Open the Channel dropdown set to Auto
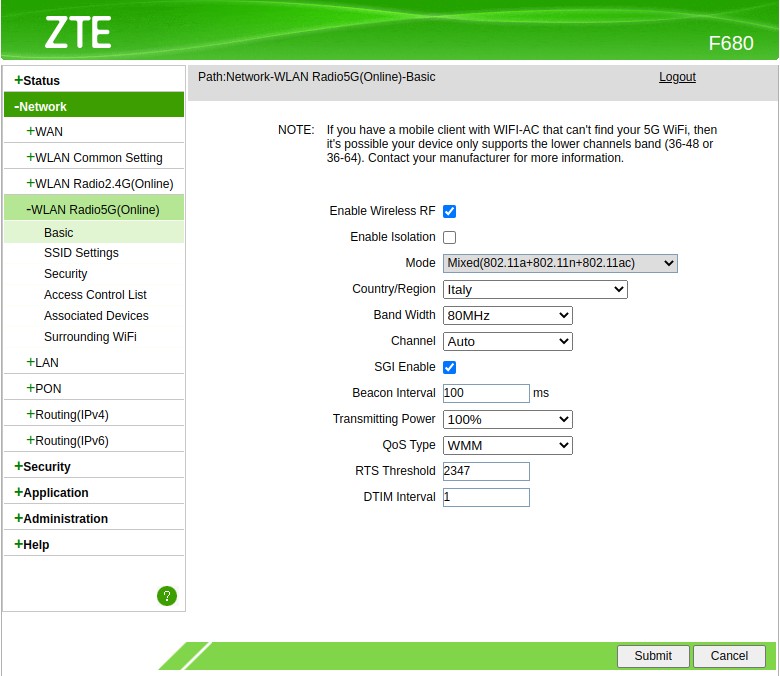The height and width of the screenshot is (676, 780). click(507, 341)
